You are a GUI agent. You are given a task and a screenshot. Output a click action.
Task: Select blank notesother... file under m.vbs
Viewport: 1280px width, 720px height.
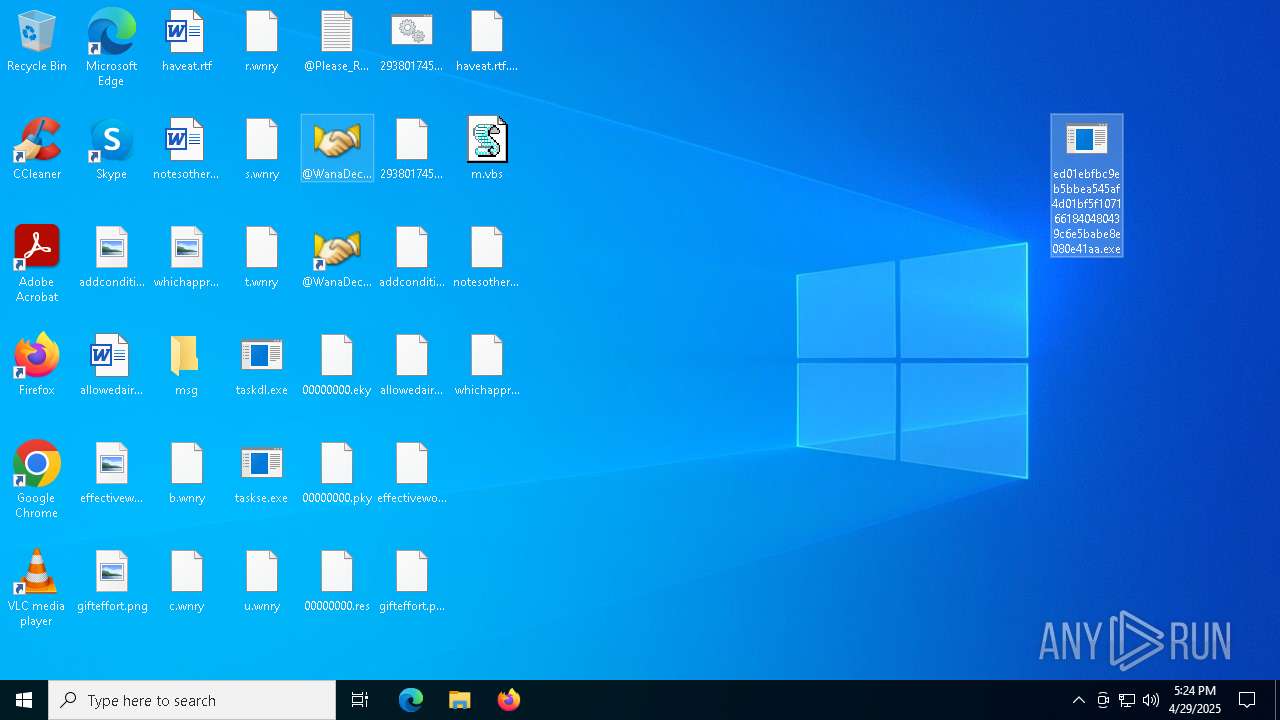[487, 258]
